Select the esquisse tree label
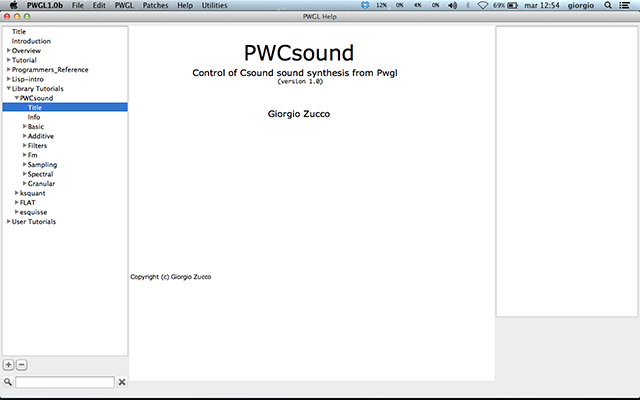 point(33,212)
